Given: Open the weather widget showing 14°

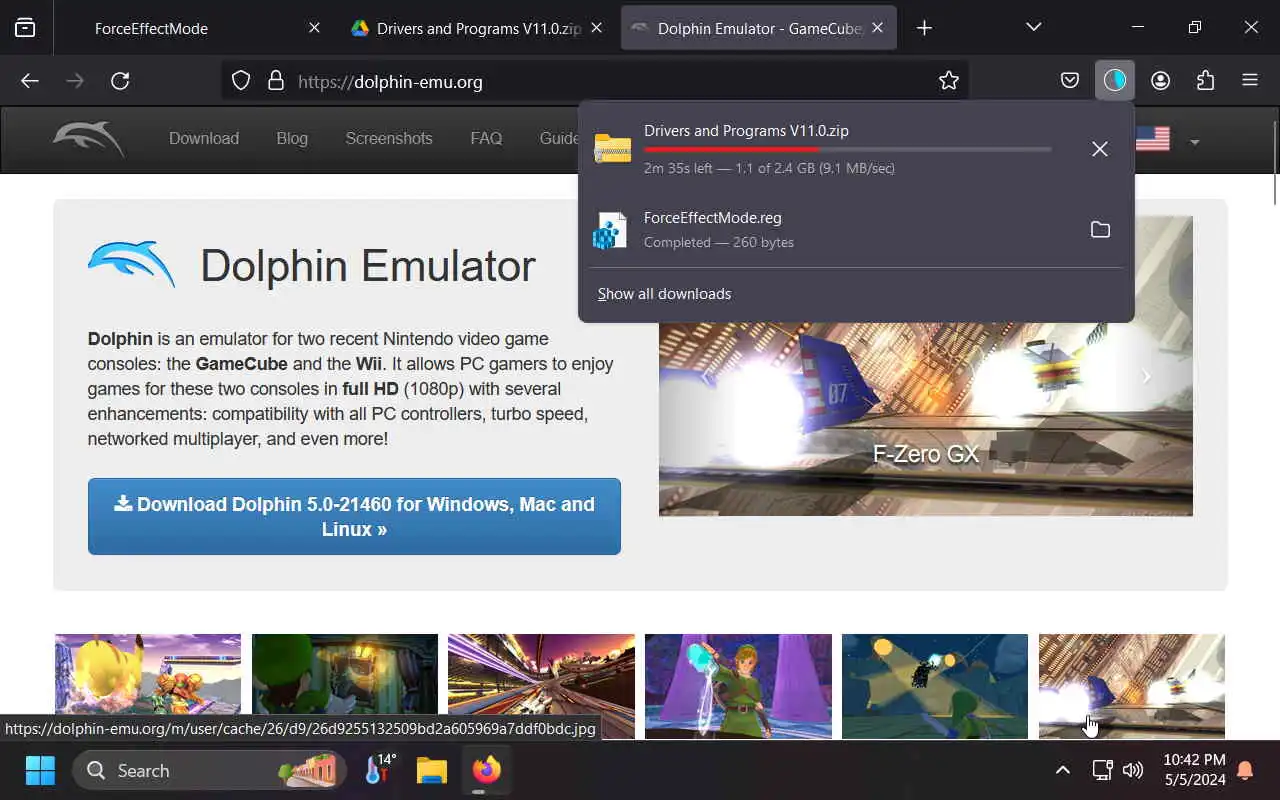Looking at the screenshot, I should pos(380,770).
